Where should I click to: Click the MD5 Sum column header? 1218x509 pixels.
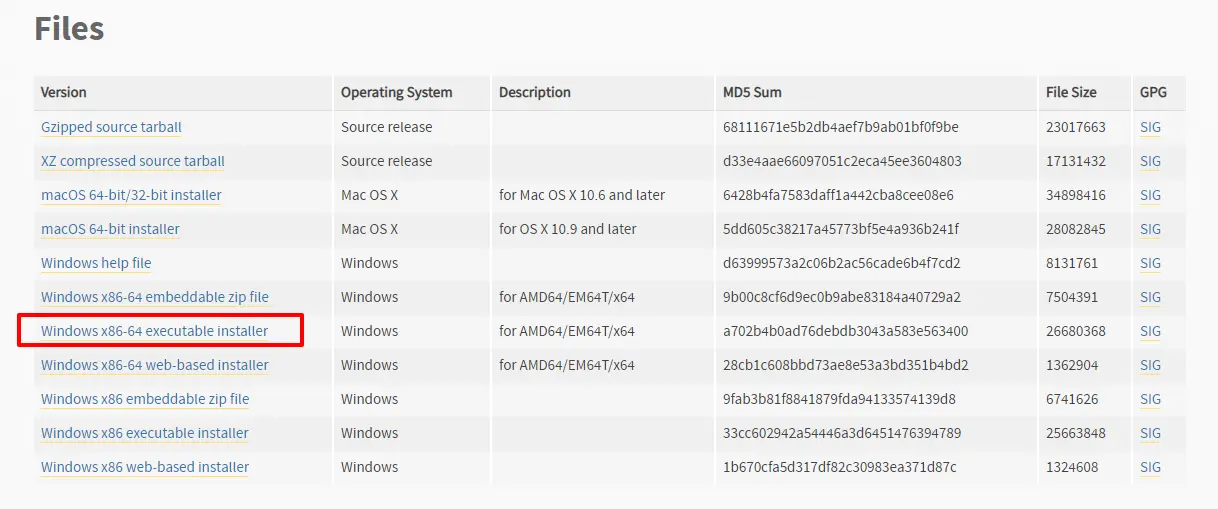[752, 92]
